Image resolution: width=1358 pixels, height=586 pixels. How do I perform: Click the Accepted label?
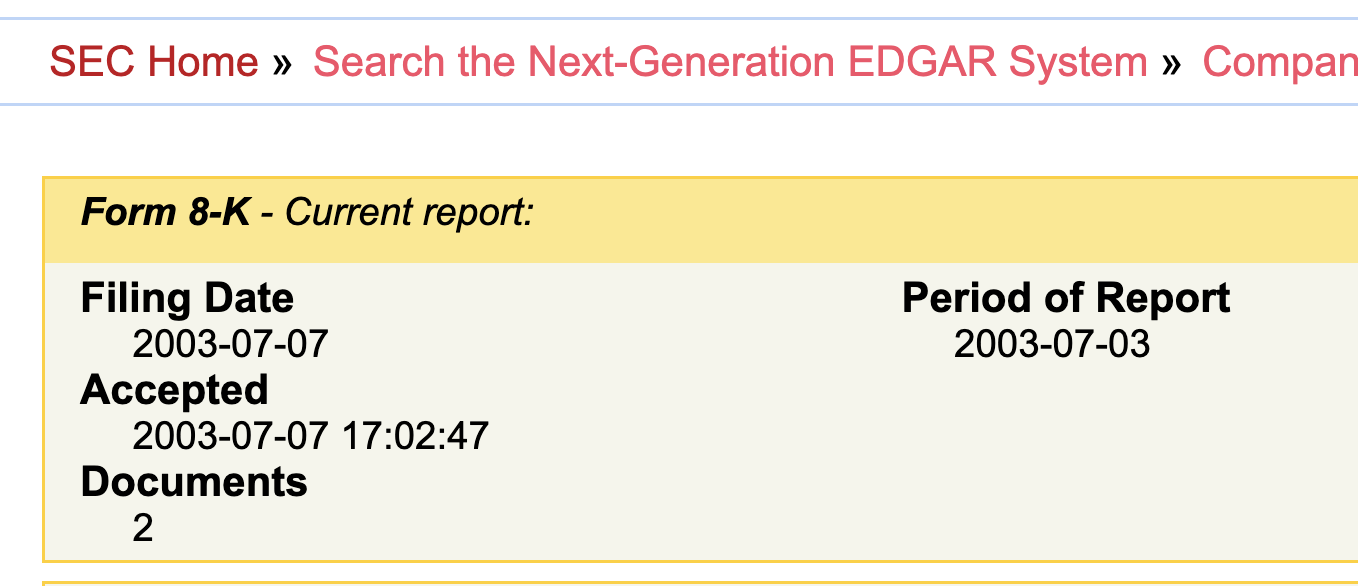[x=174, y=390]
